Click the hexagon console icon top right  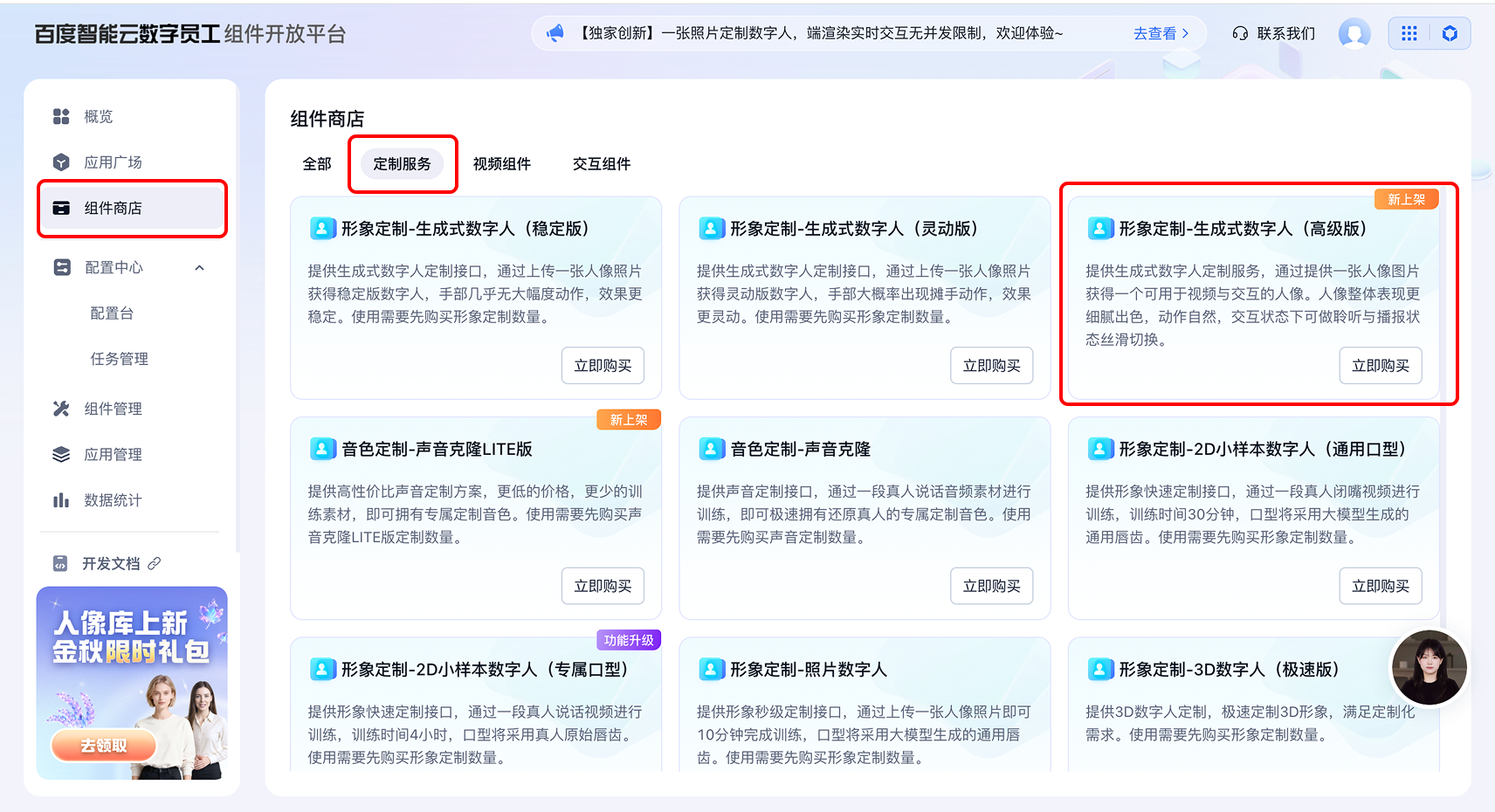(1450, 33)
